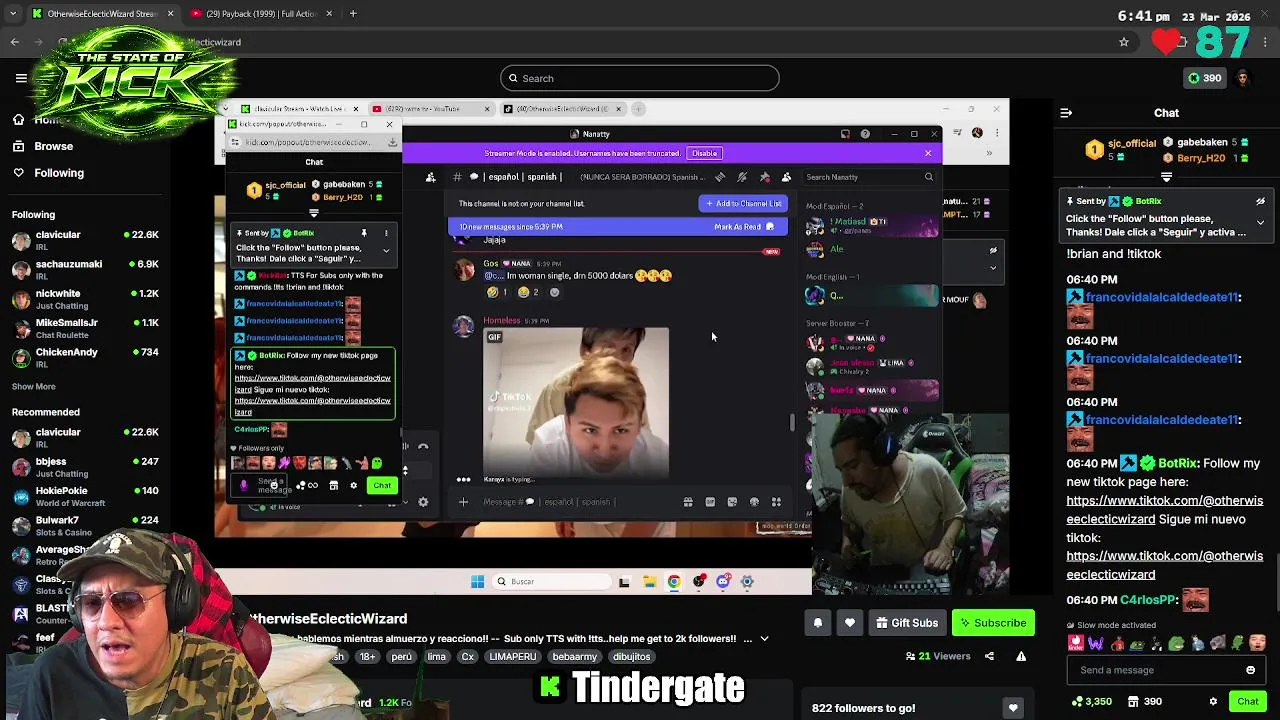
Task: Click C4rlosPP username in chat
Action: tap(1149, 600)
